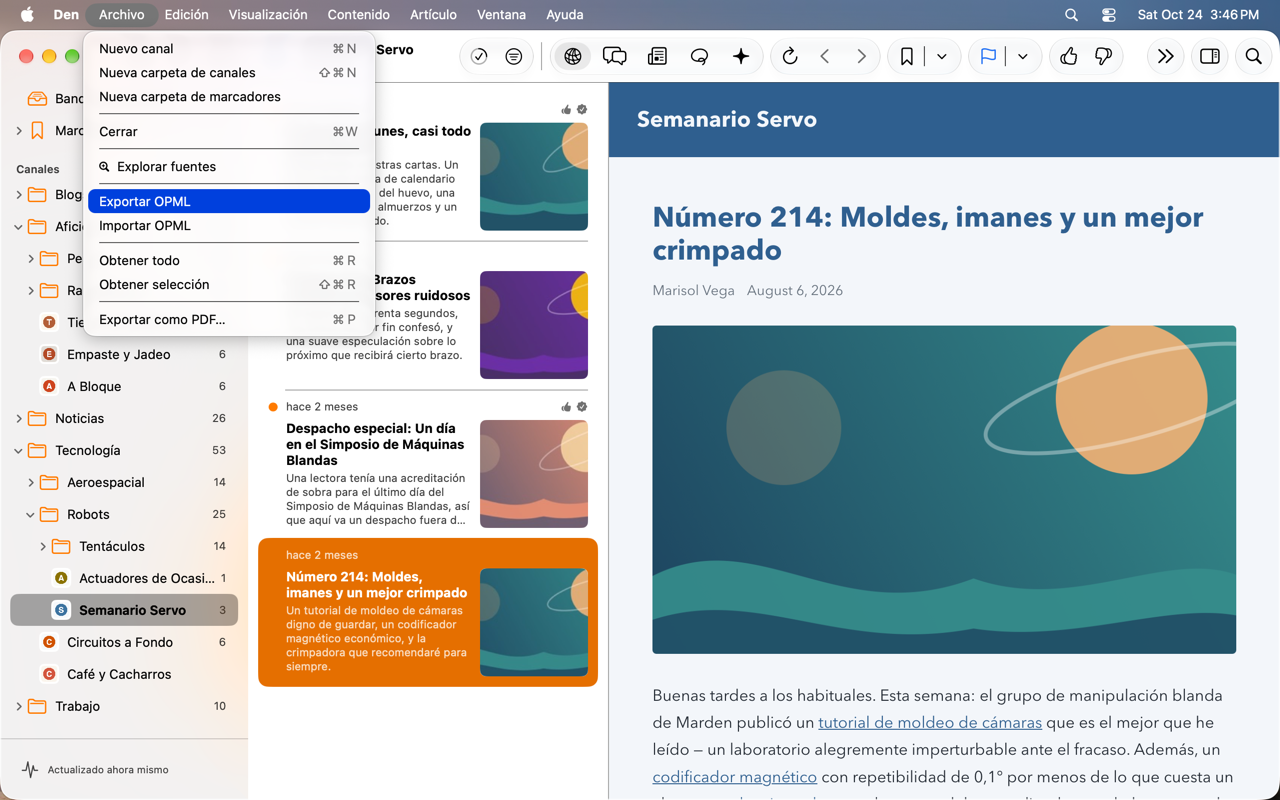
Task: Select the globe web view icon
Action: point(573,57)
